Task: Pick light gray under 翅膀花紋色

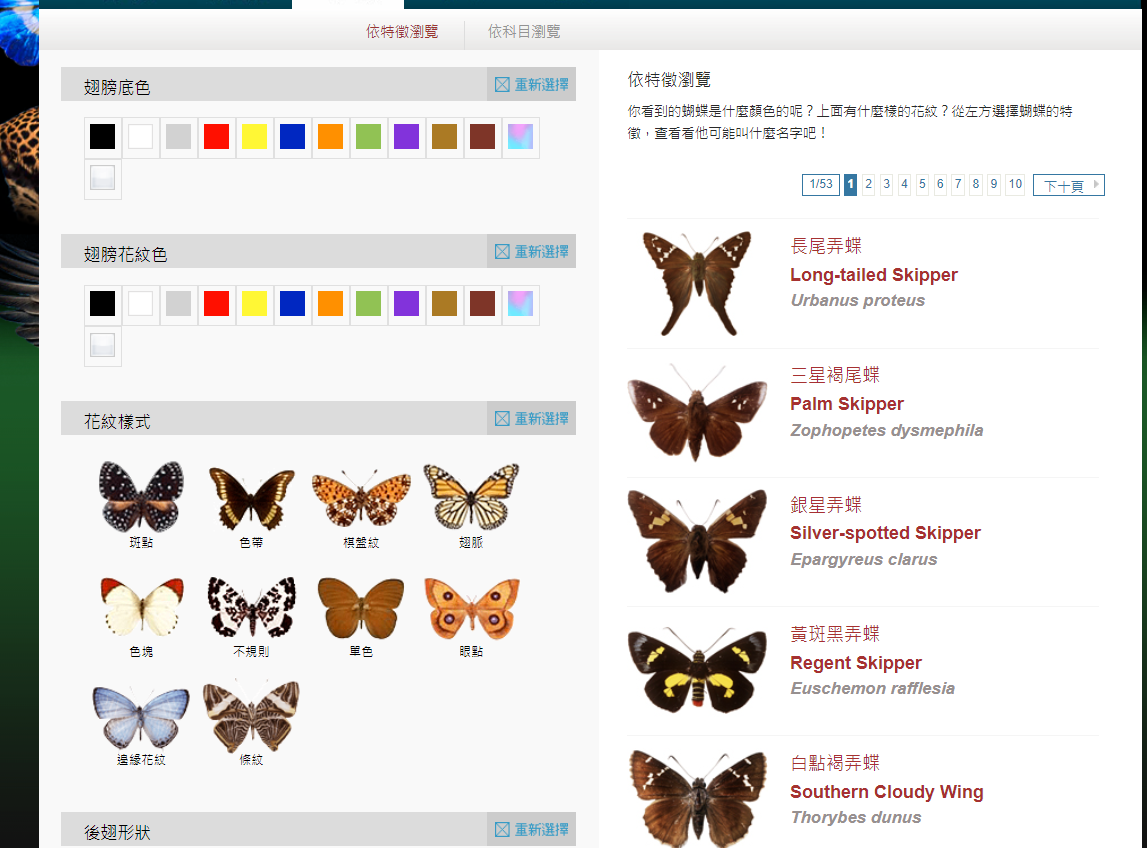Action: [x=178, y=304]
